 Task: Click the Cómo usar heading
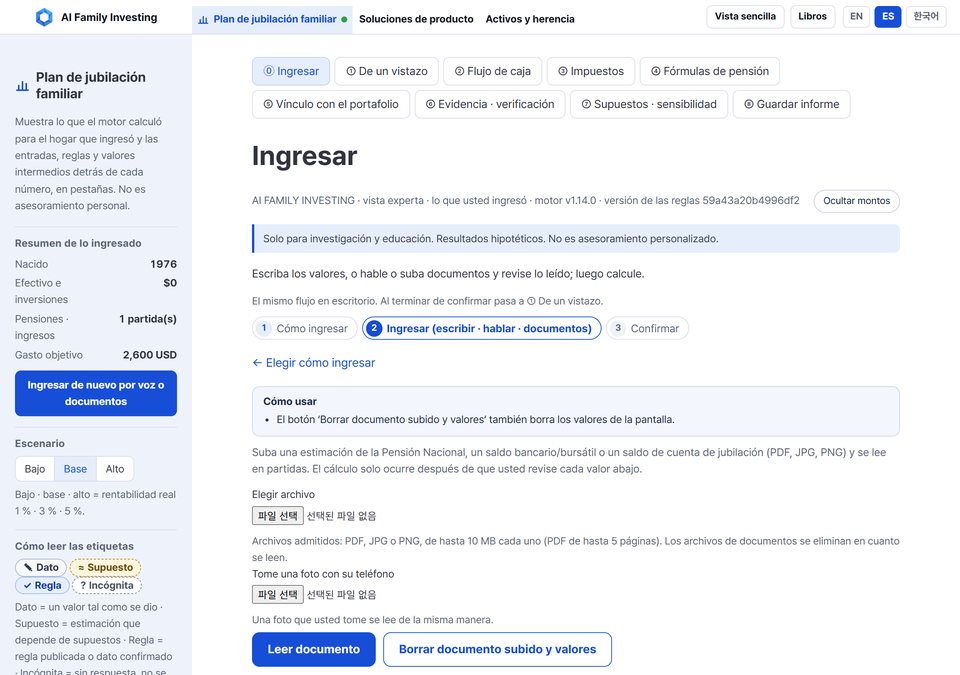click(290, 401)
